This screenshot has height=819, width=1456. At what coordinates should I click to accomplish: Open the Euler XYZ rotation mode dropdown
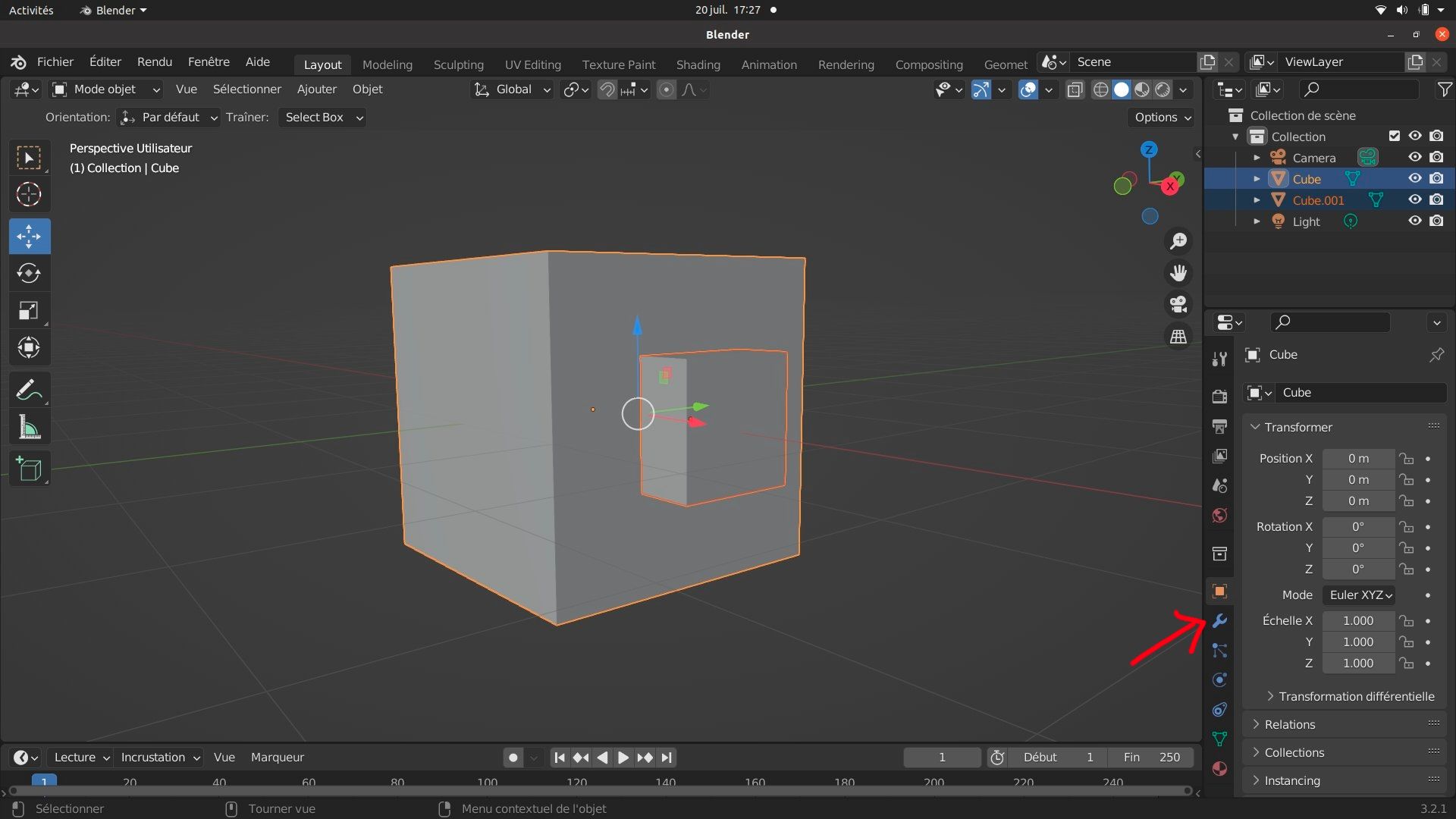1360,595
